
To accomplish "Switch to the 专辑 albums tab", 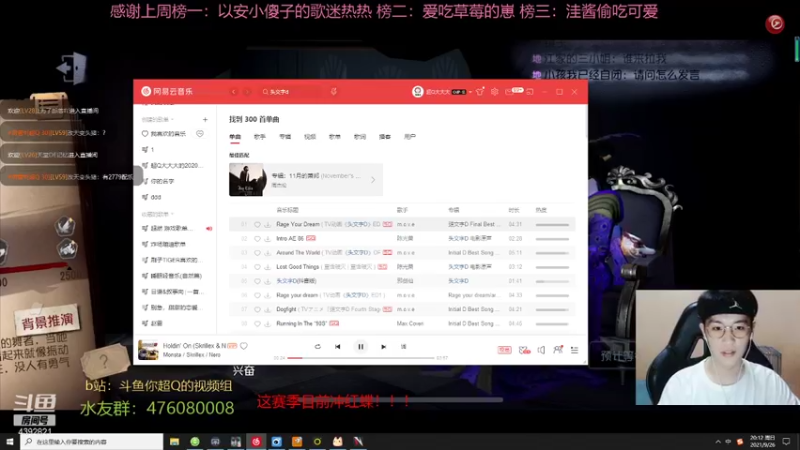I will pos(285,137).
